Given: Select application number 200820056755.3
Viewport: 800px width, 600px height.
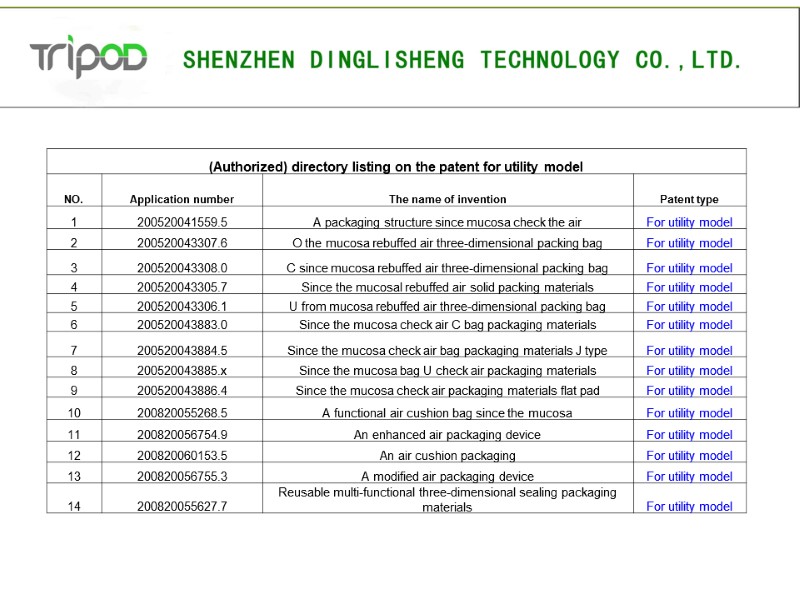Looking at the screenshot, I should point(182,477).
